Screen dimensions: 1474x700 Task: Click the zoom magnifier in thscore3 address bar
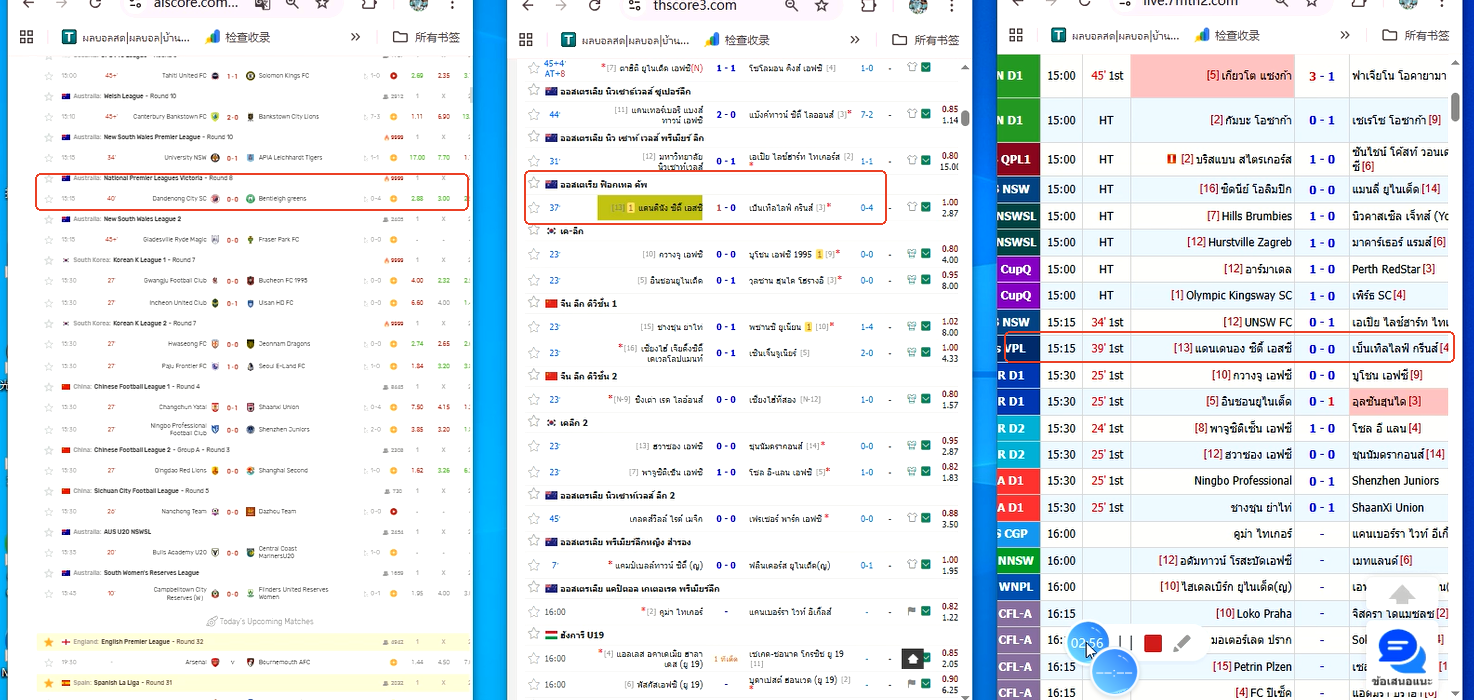point(791,6)
